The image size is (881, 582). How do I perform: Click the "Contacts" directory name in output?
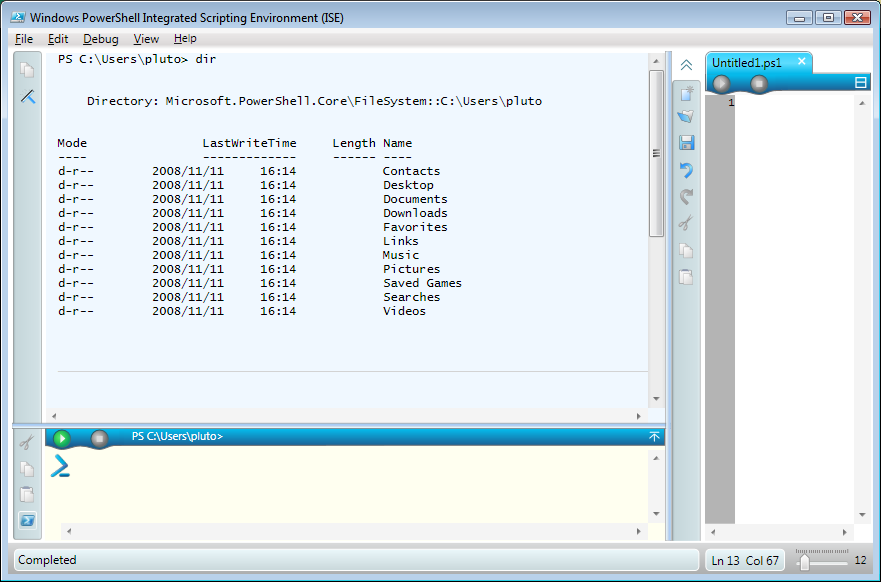tap(411, 171)
